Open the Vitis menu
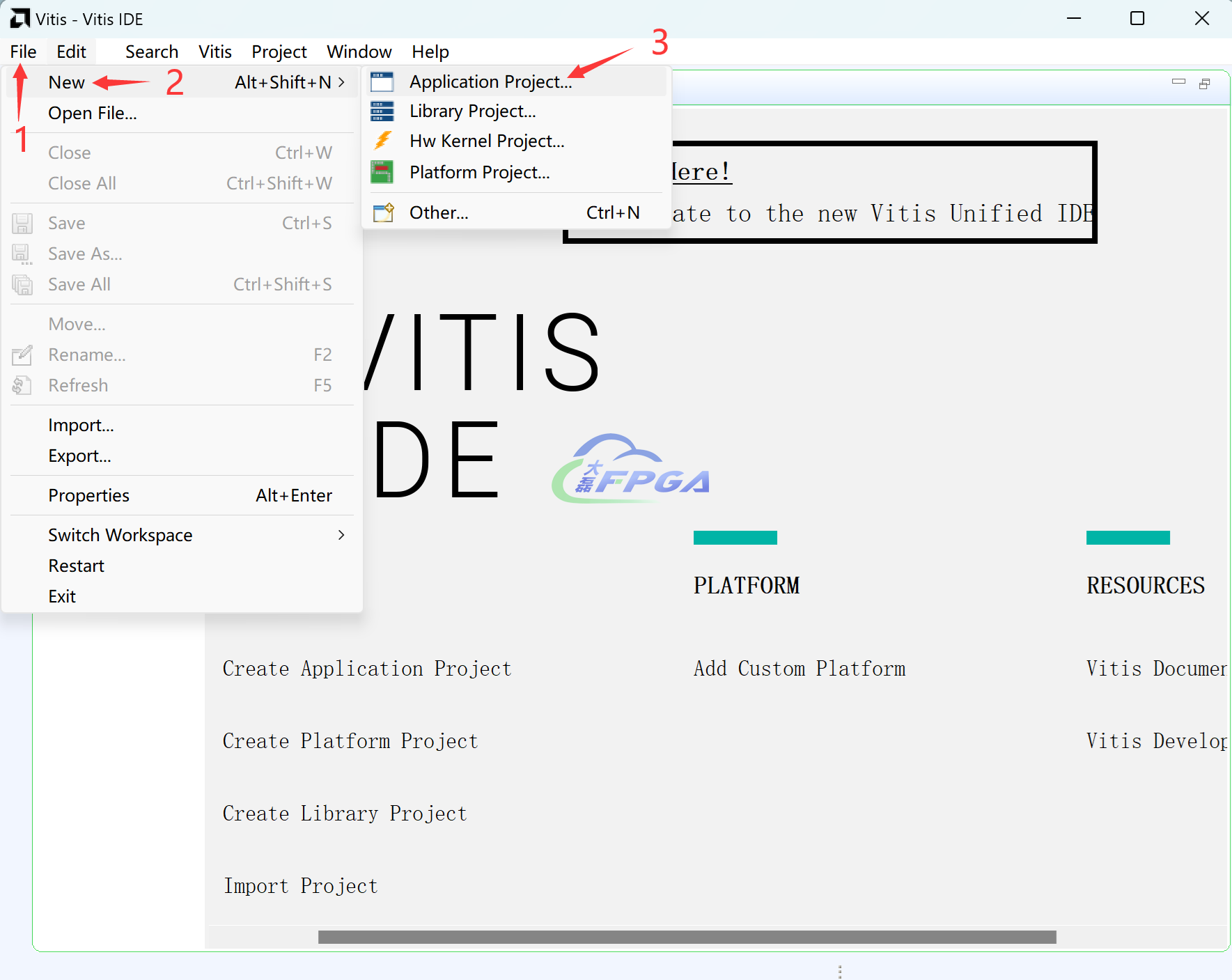Screen dimensions: 1232x980 coord(215,52)
